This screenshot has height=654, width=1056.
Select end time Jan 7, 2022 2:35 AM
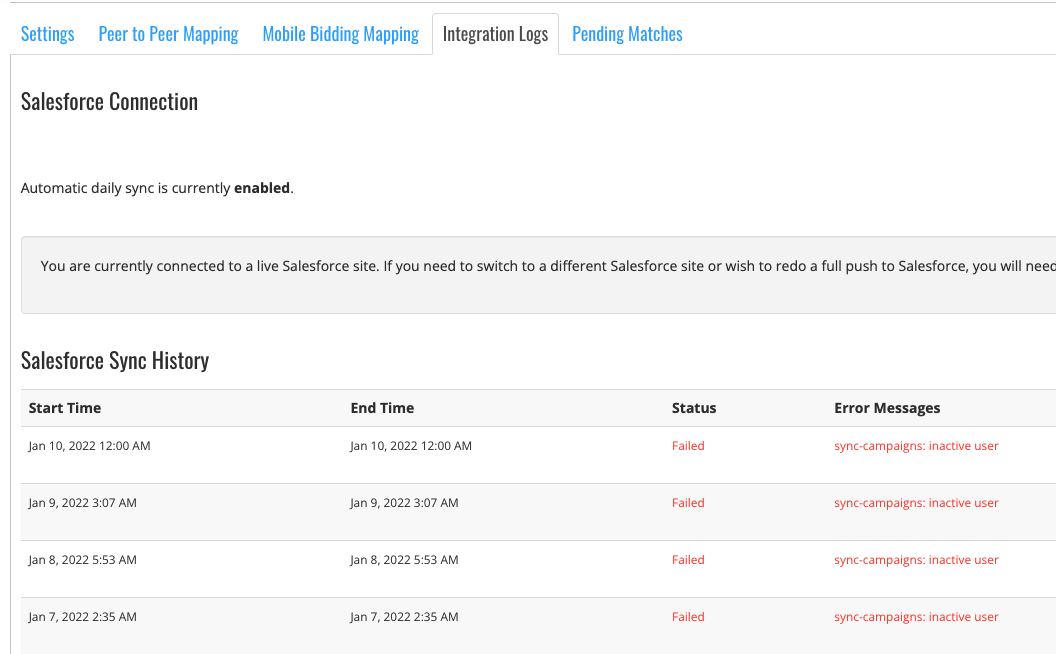tap(404, 617)
